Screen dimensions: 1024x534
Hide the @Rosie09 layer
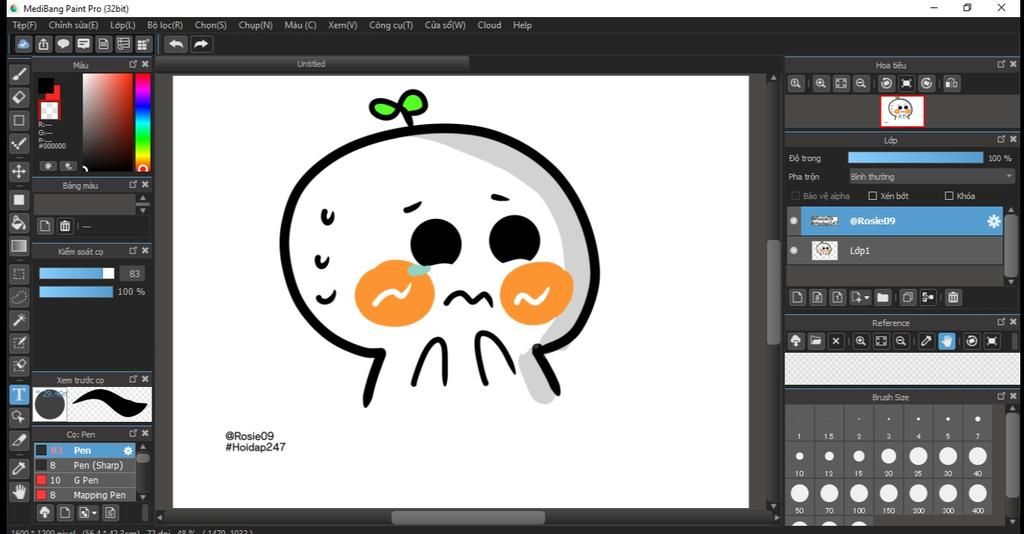793,221
